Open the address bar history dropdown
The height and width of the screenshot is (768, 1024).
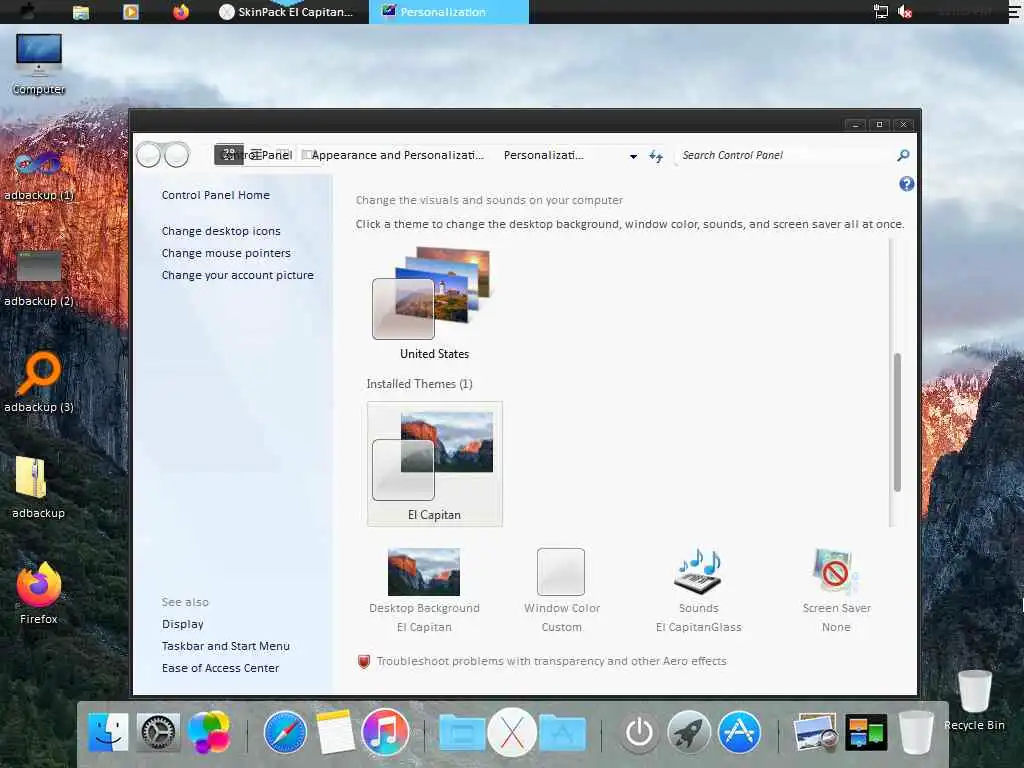[x=633, y=156]
